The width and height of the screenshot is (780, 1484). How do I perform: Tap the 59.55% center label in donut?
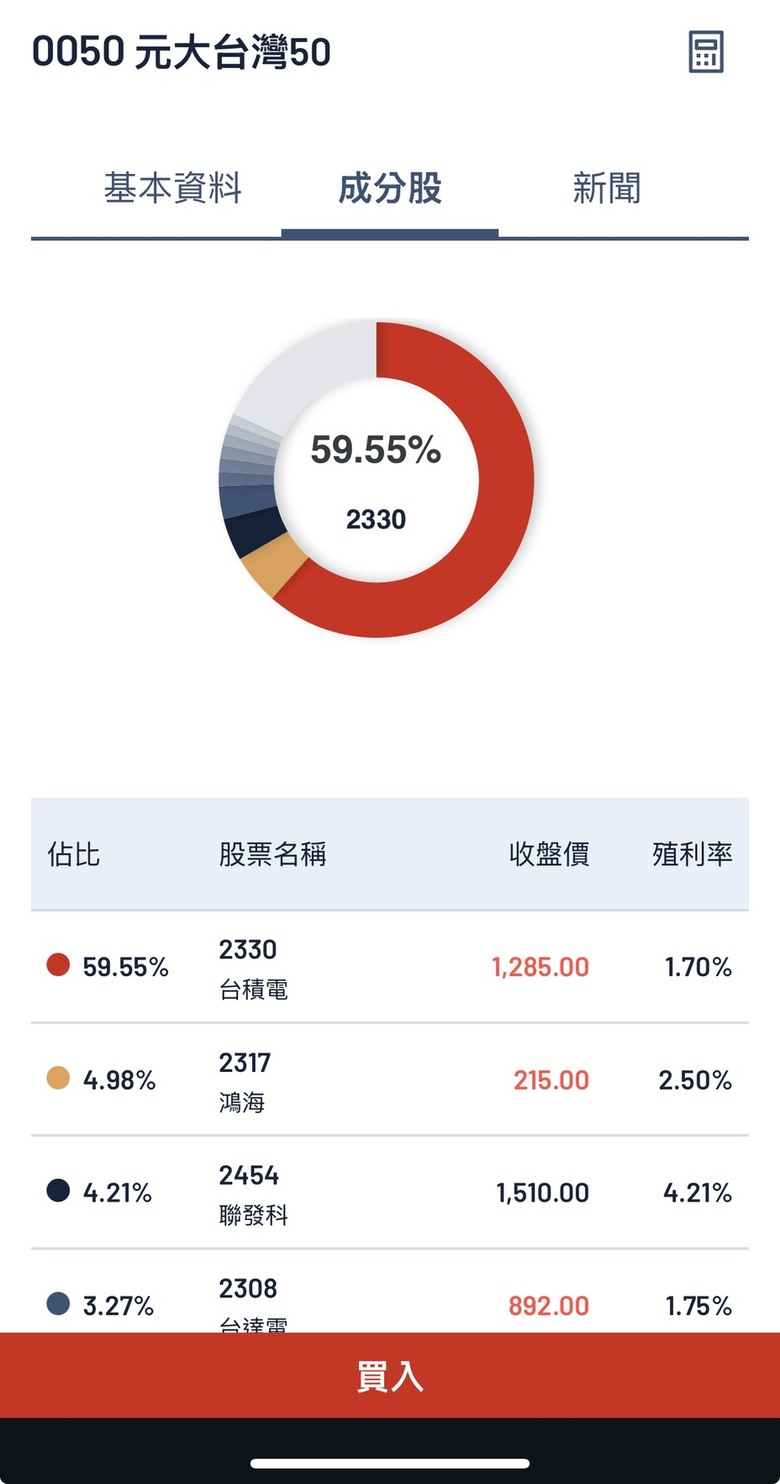376,450
